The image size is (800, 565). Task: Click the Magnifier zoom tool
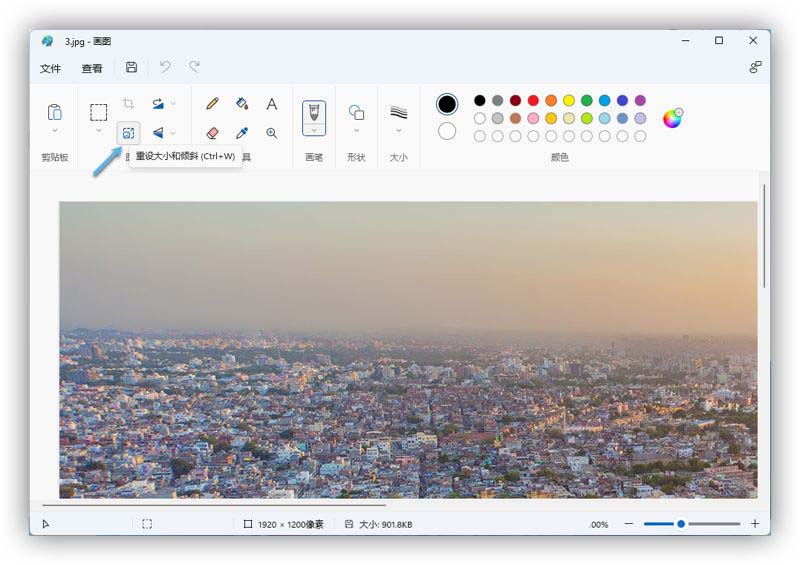click(271, 133)
